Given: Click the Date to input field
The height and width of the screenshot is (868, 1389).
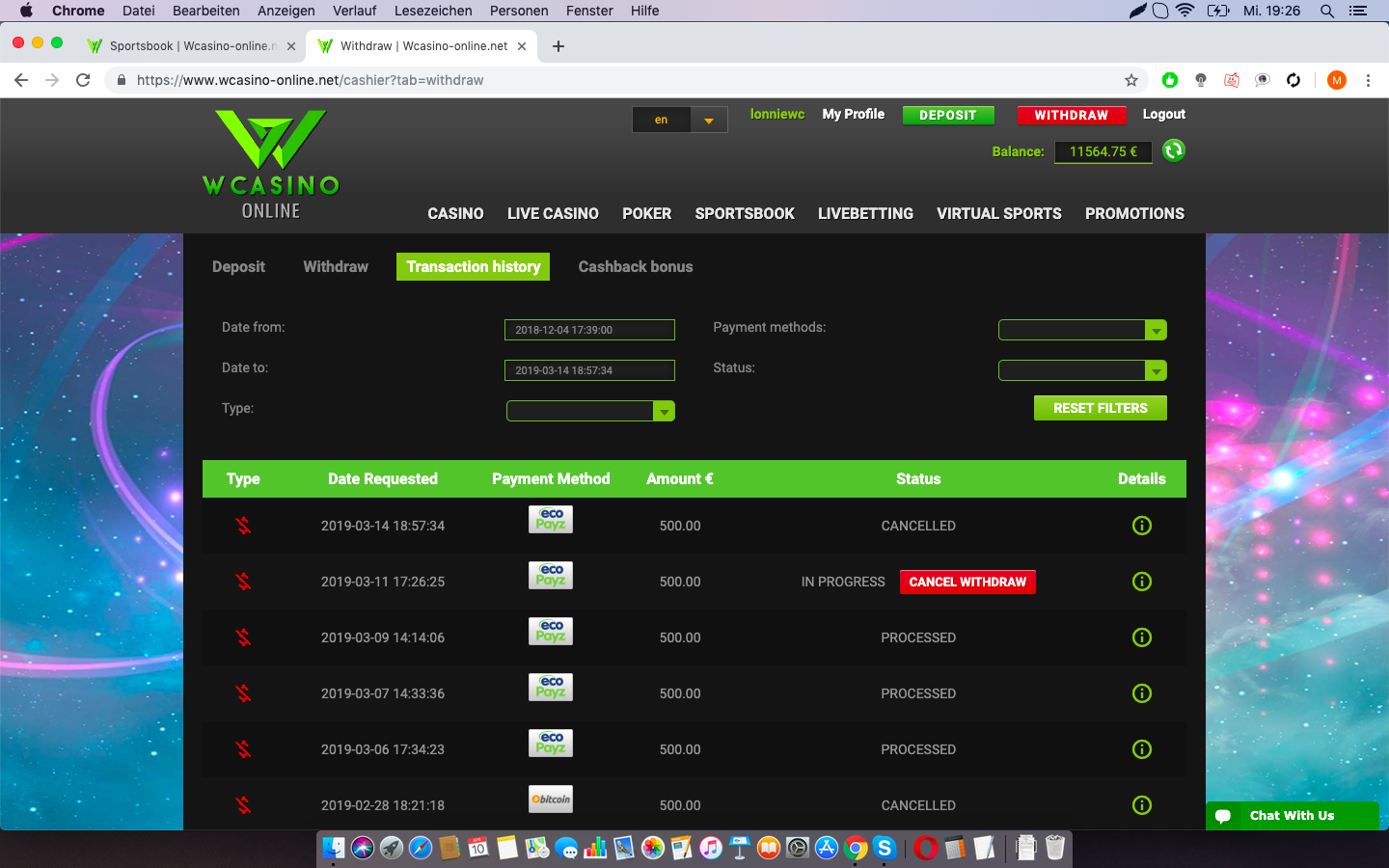Looking at the screenshot, I should click(x=589, y=370).
